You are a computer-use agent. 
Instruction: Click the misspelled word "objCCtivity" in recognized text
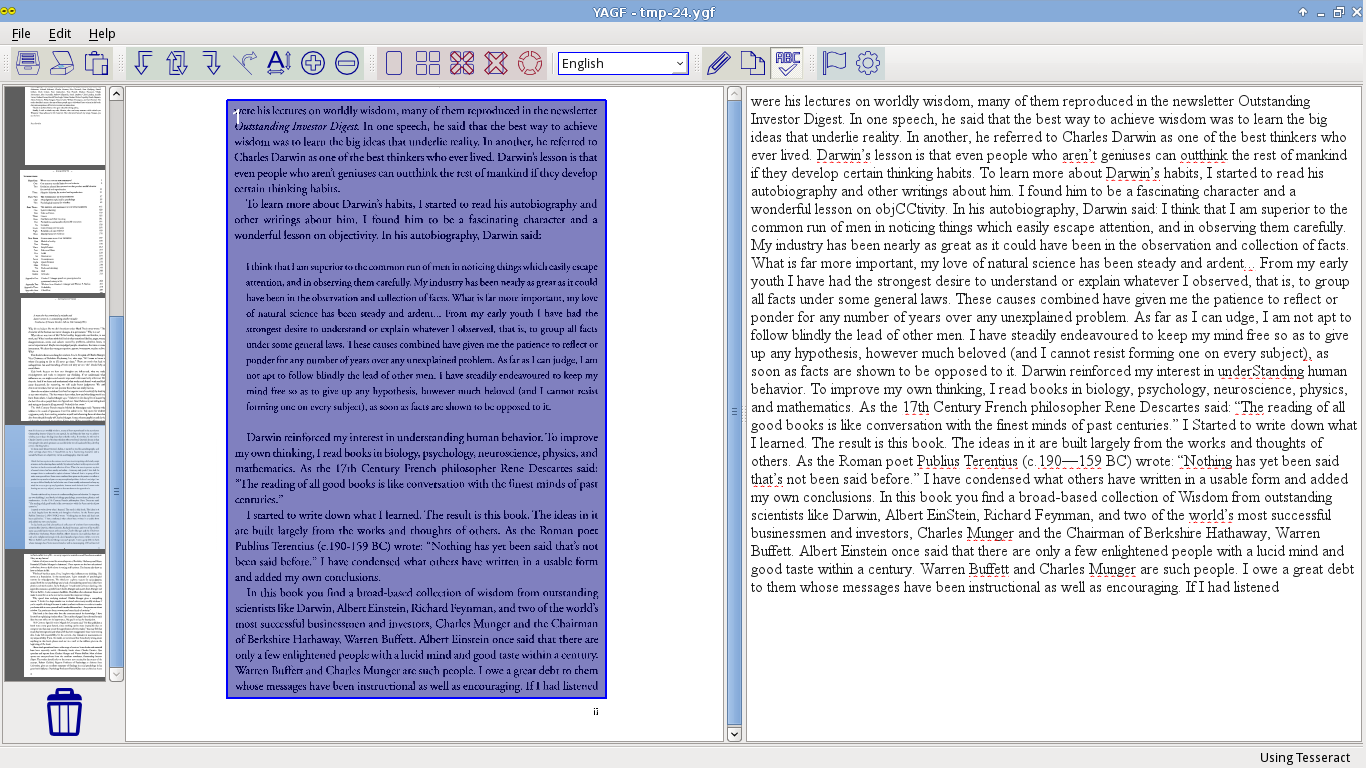pos(908,209)
